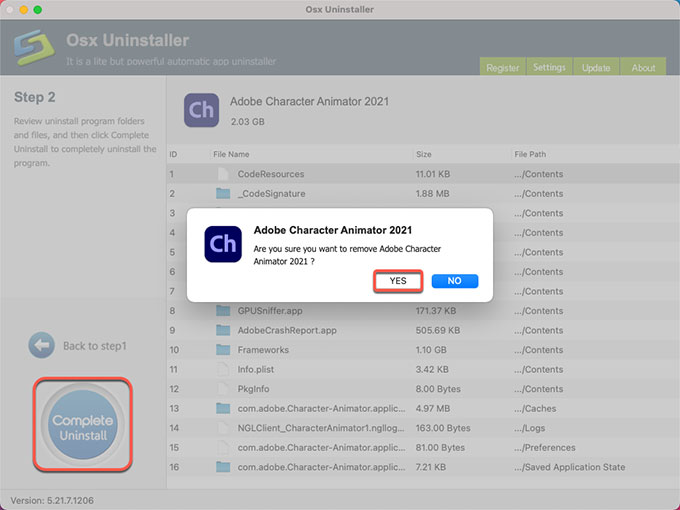Click the Complete Uninstall button
The image size is (680, 510).
pyautogui.click(x=82, y=425)
